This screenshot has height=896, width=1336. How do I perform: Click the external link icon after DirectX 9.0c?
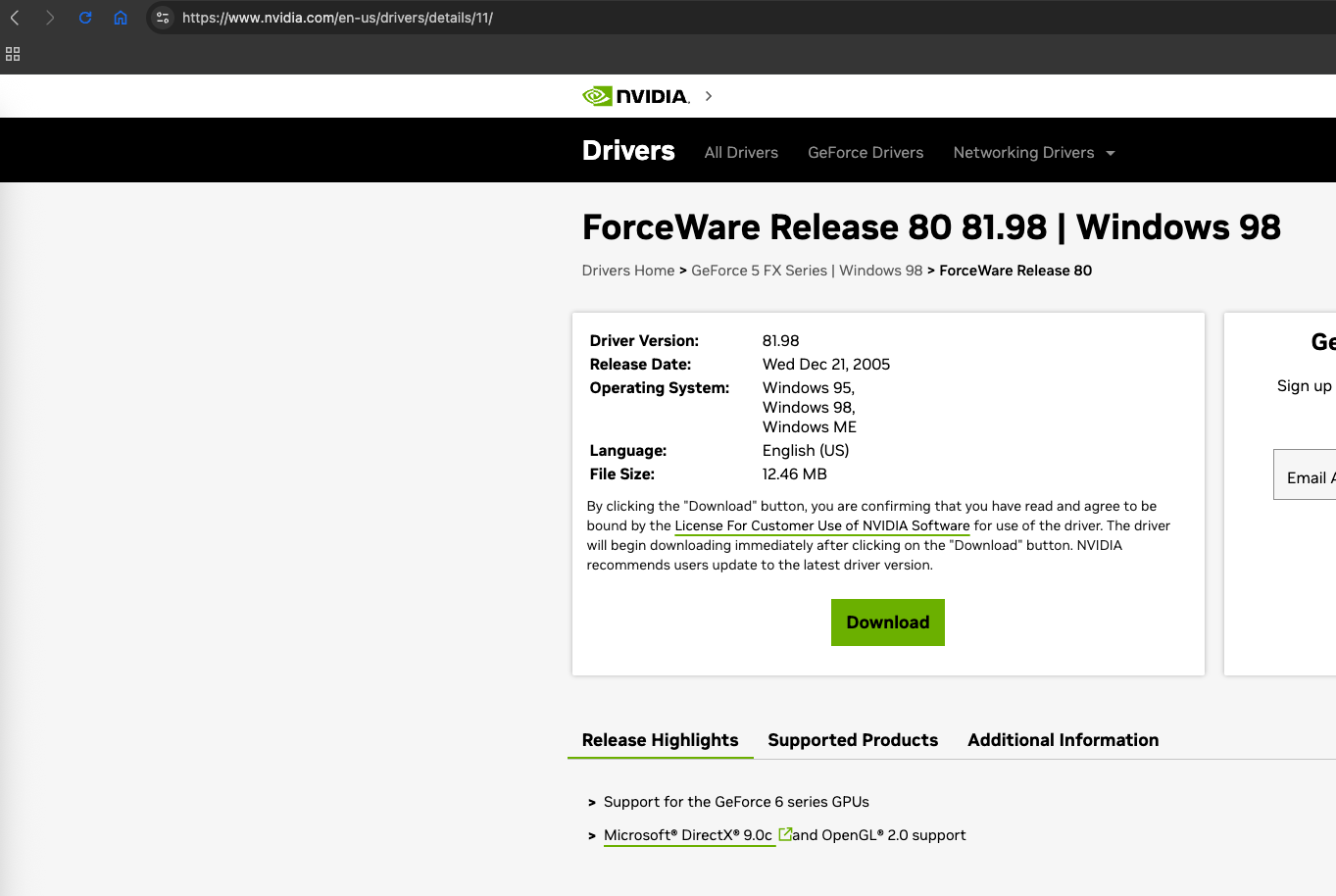(x=785, y=834)
